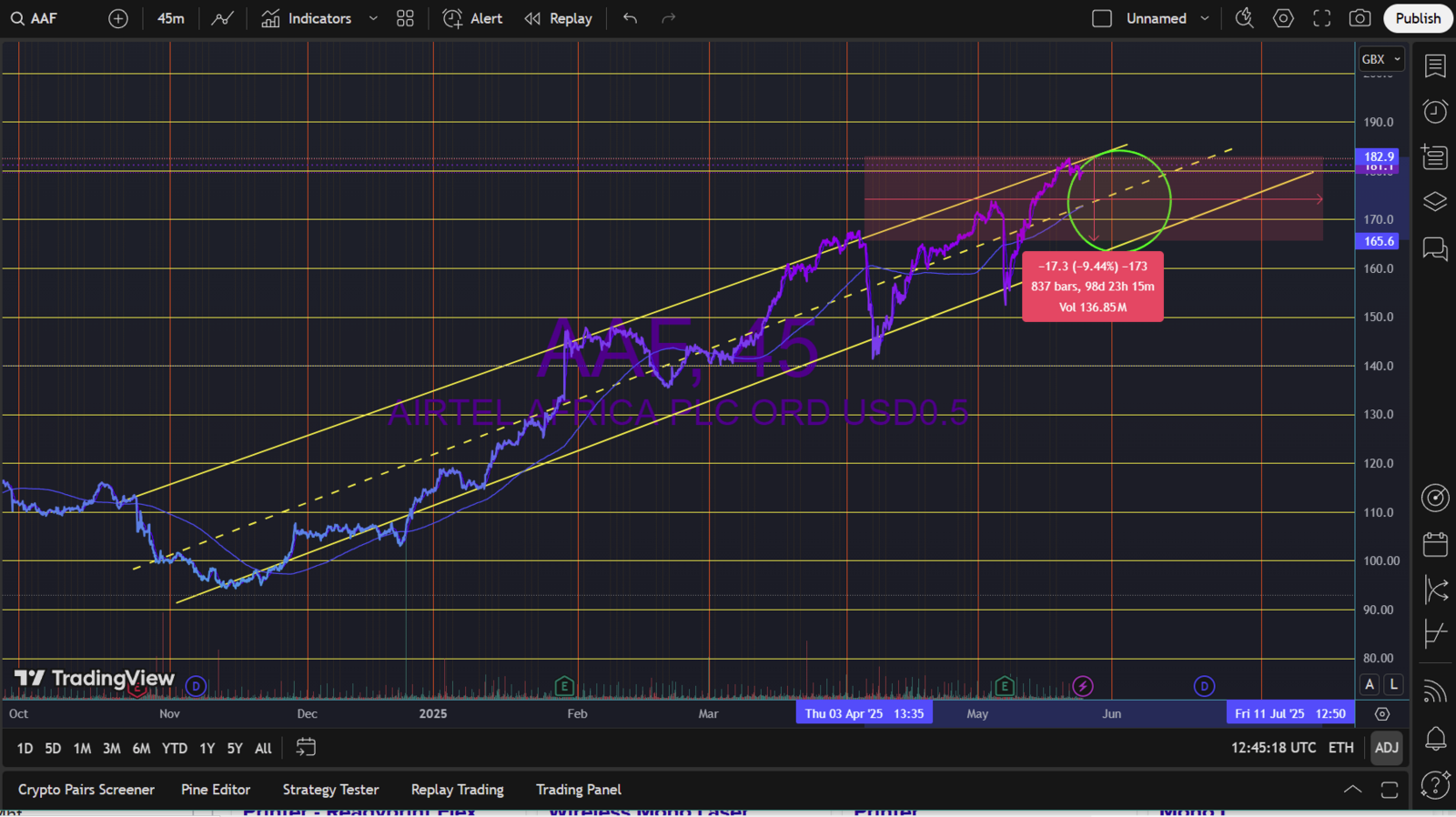Open the GBX currency dropdown

(x=1380, y=59)
